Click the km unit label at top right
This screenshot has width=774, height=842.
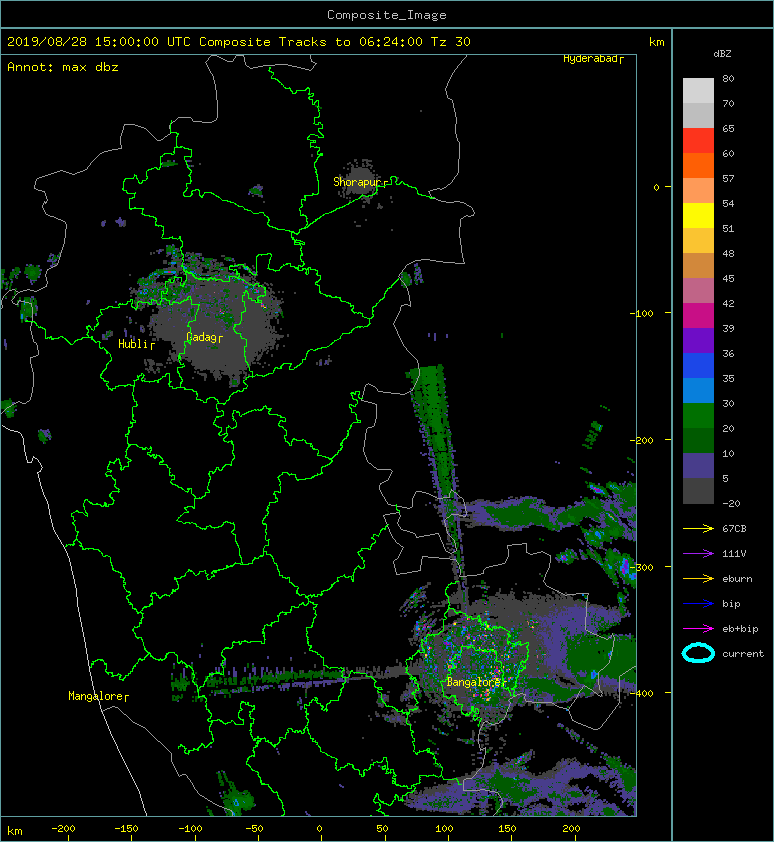[656, 42]
